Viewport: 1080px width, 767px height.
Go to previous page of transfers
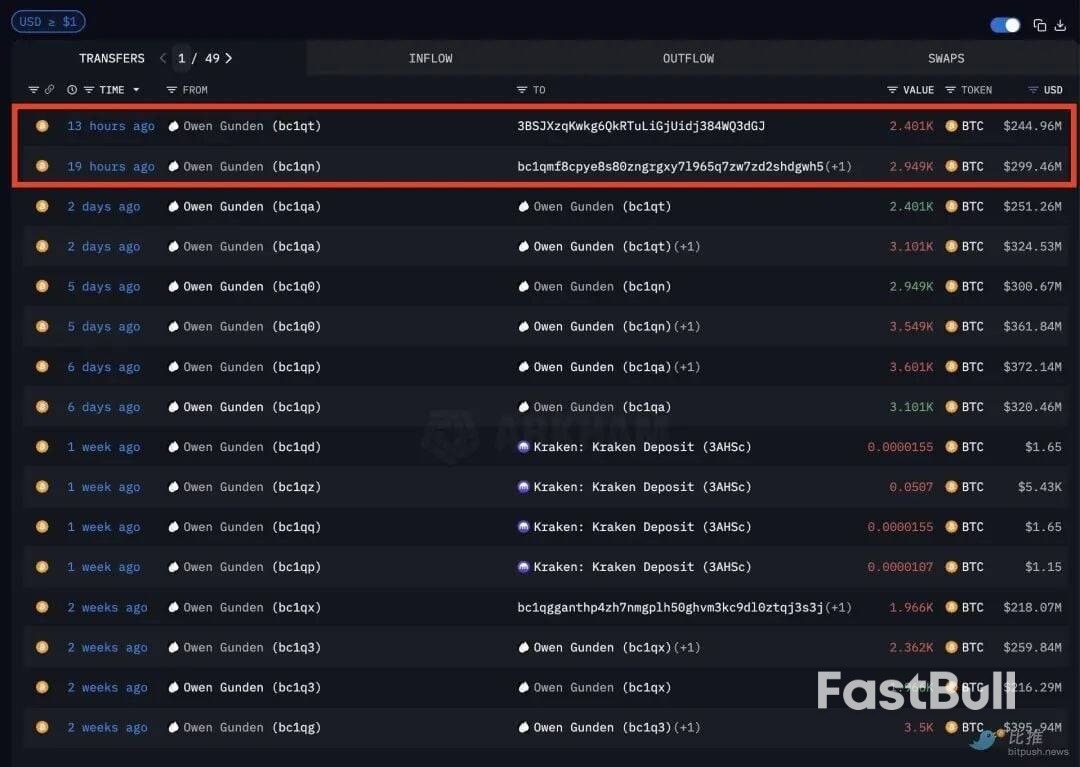[163, 58]
